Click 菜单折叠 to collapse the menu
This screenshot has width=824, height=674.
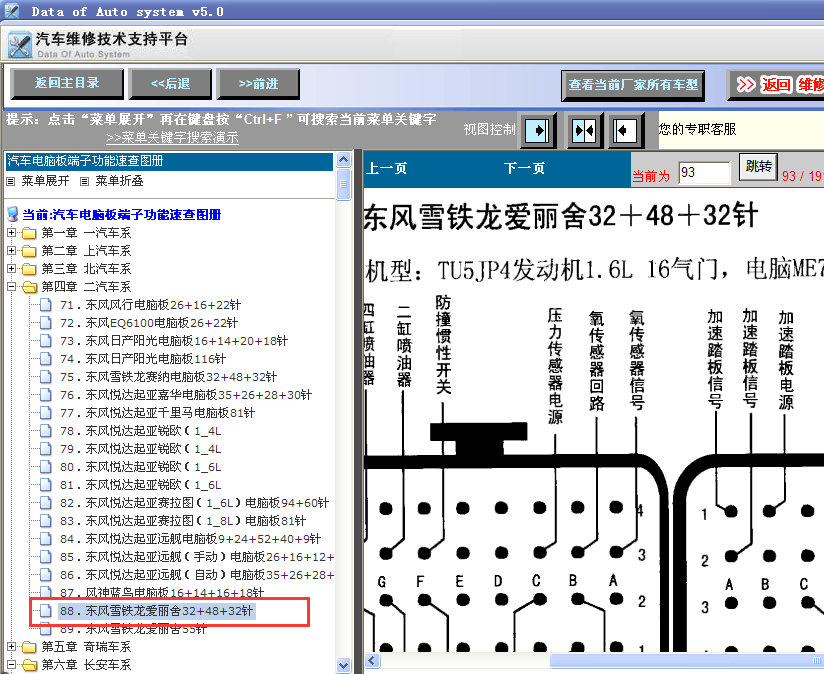pos(119,181)
